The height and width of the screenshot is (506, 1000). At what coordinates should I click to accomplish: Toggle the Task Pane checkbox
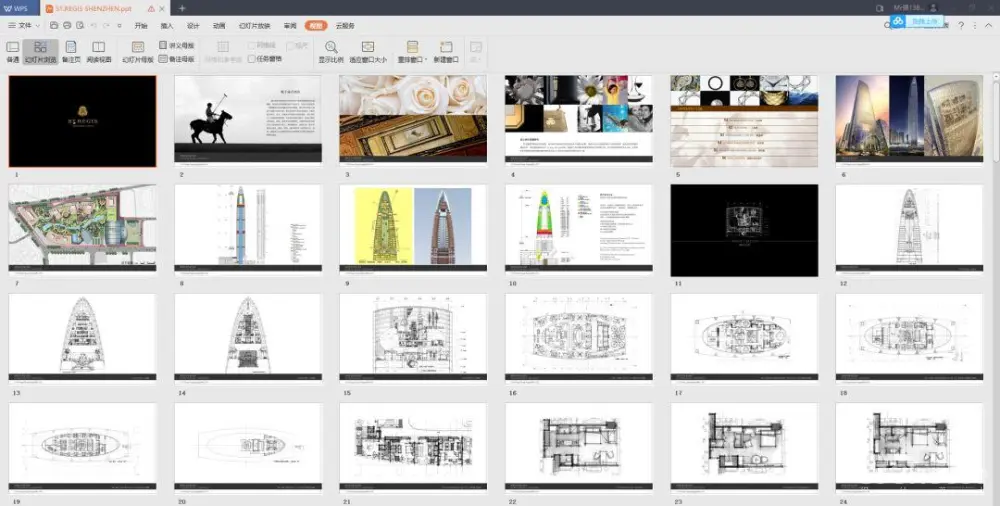pos(252,59)
